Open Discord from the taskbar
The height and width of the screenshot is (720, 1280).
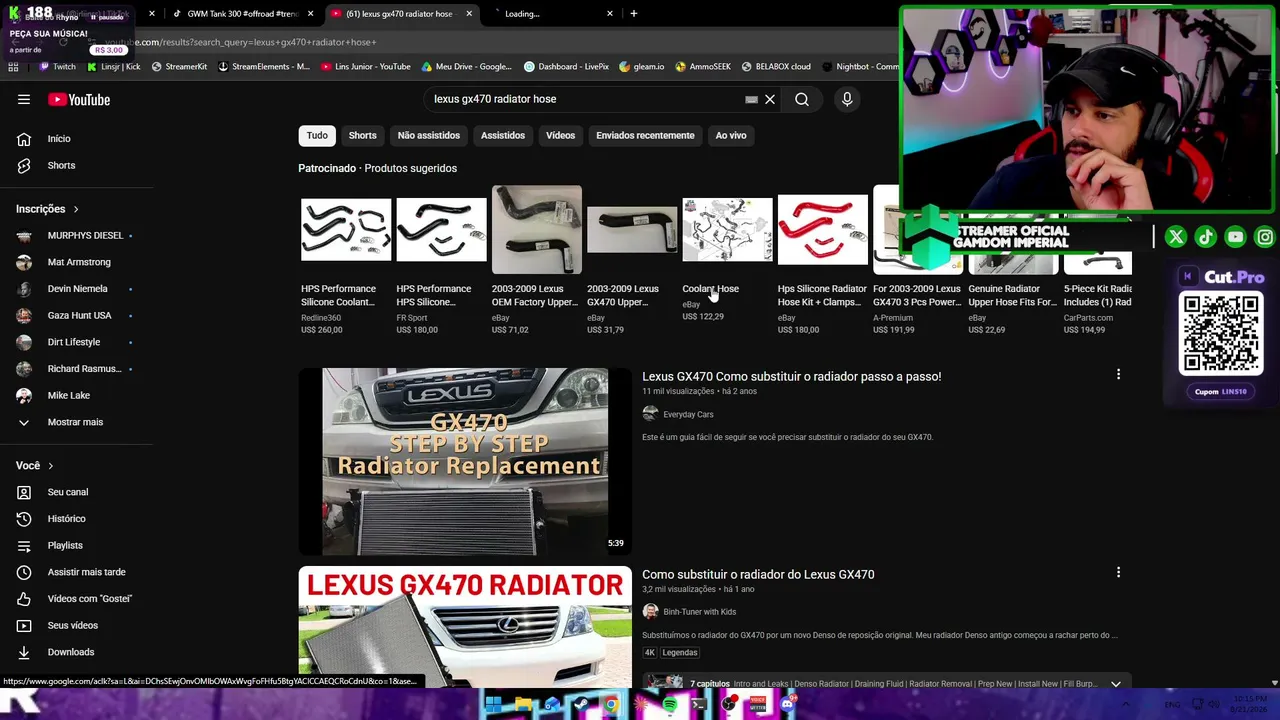[788, 704]
